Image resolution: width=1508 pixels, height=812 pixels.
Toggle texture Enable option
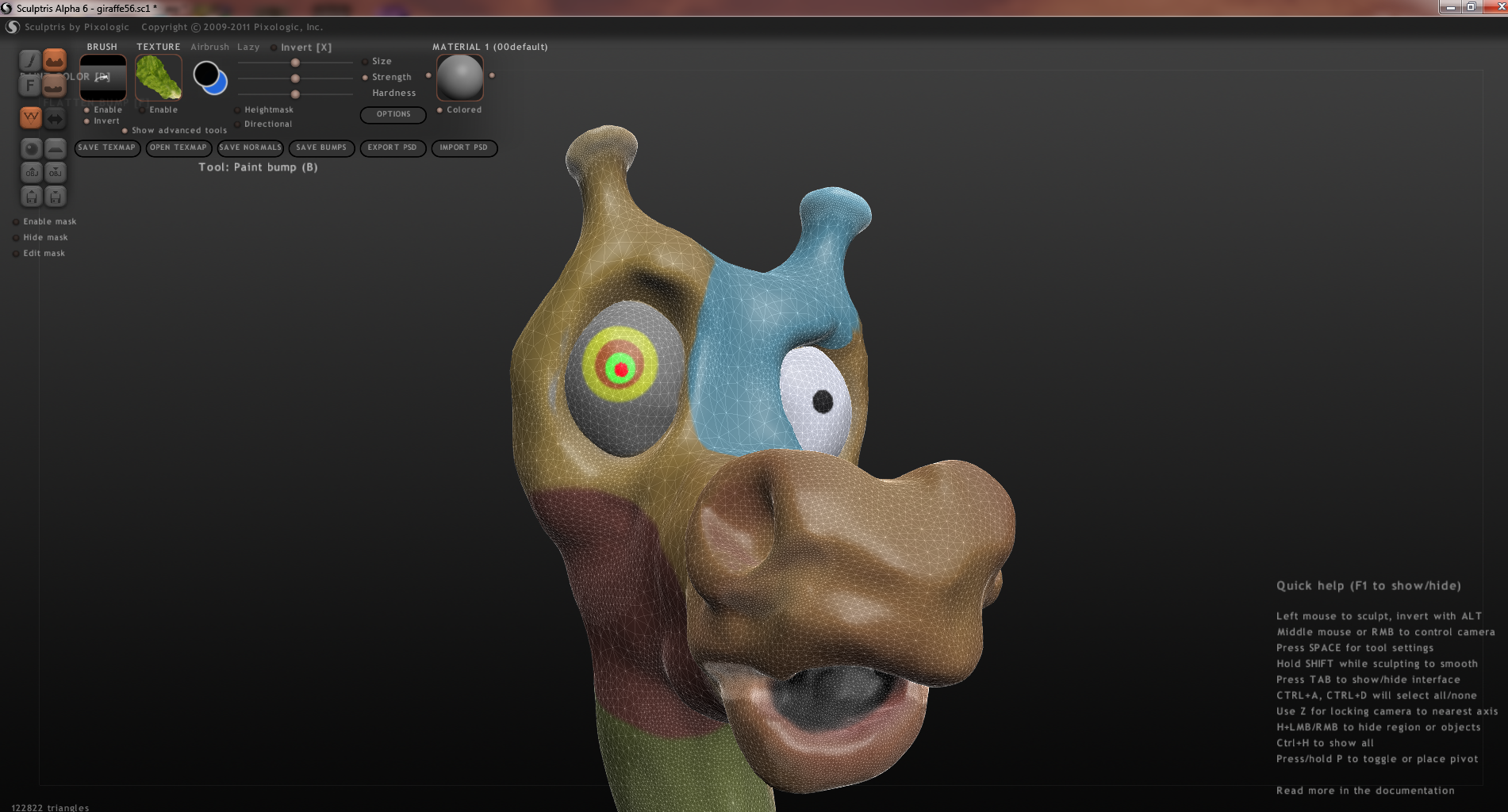pos(159,110)
